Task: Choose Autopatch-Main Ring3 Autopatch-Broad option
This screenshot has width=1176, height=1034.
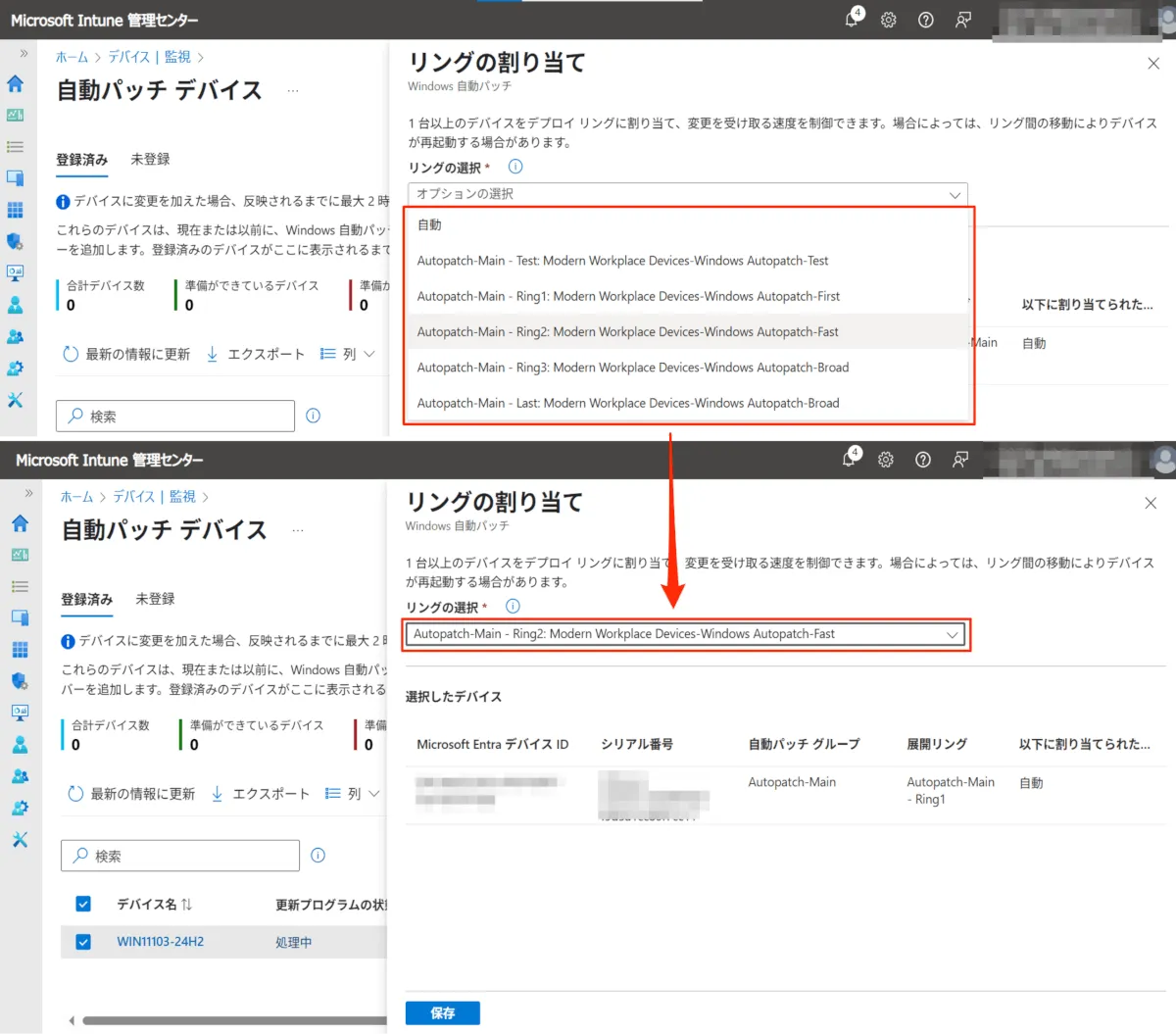Action: [x=632, y=368]
